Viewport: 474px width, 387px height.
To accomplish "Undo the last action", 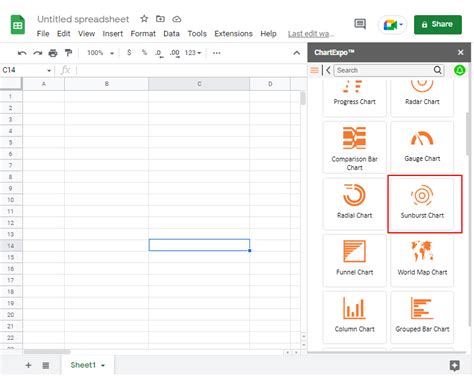I will pyautogui.click(x=22, y=53).
